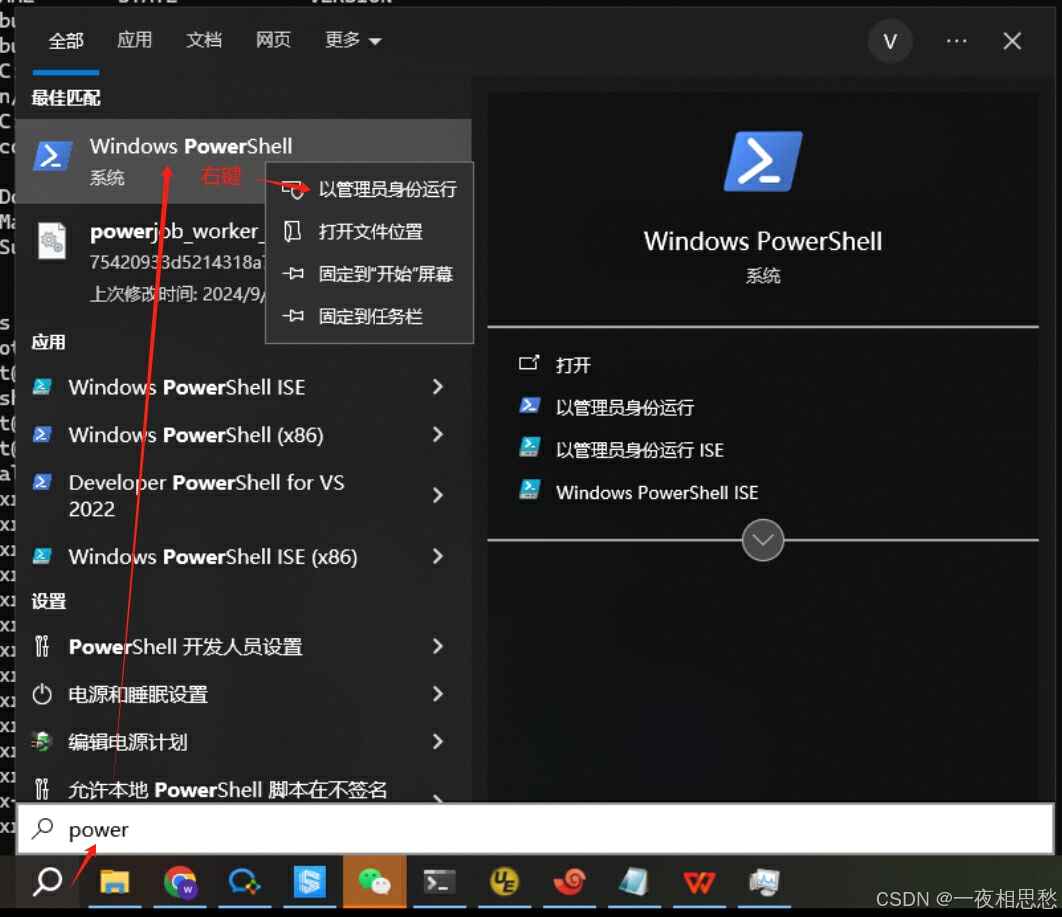Viewport: 1062px width, 917px height.
Task: Launch Chrome from the taskbar
Action: tap(179, 882)
